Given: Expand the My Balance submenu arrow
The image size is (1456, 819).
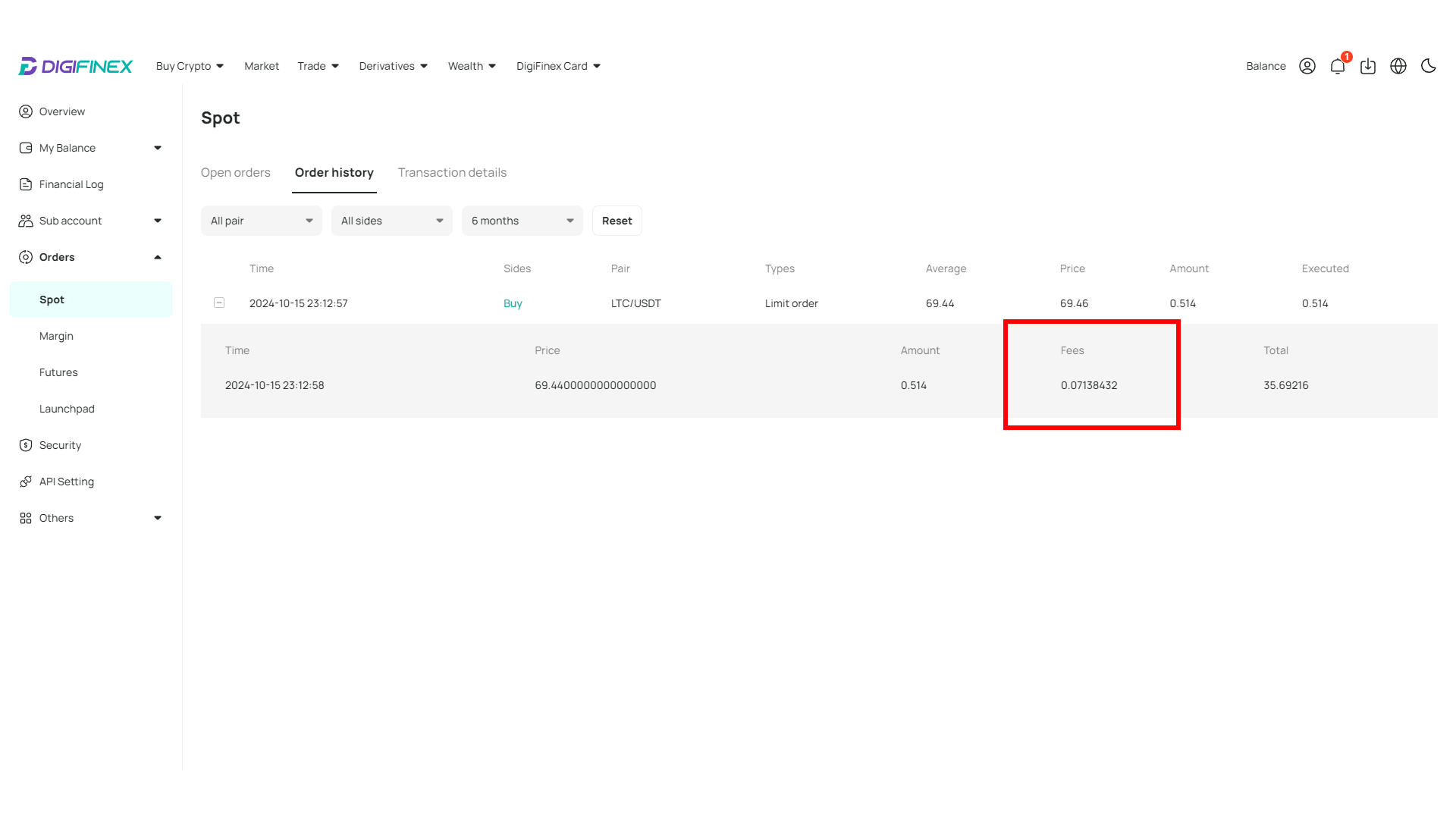Looking at the screenshot, I should pos(158,148).
